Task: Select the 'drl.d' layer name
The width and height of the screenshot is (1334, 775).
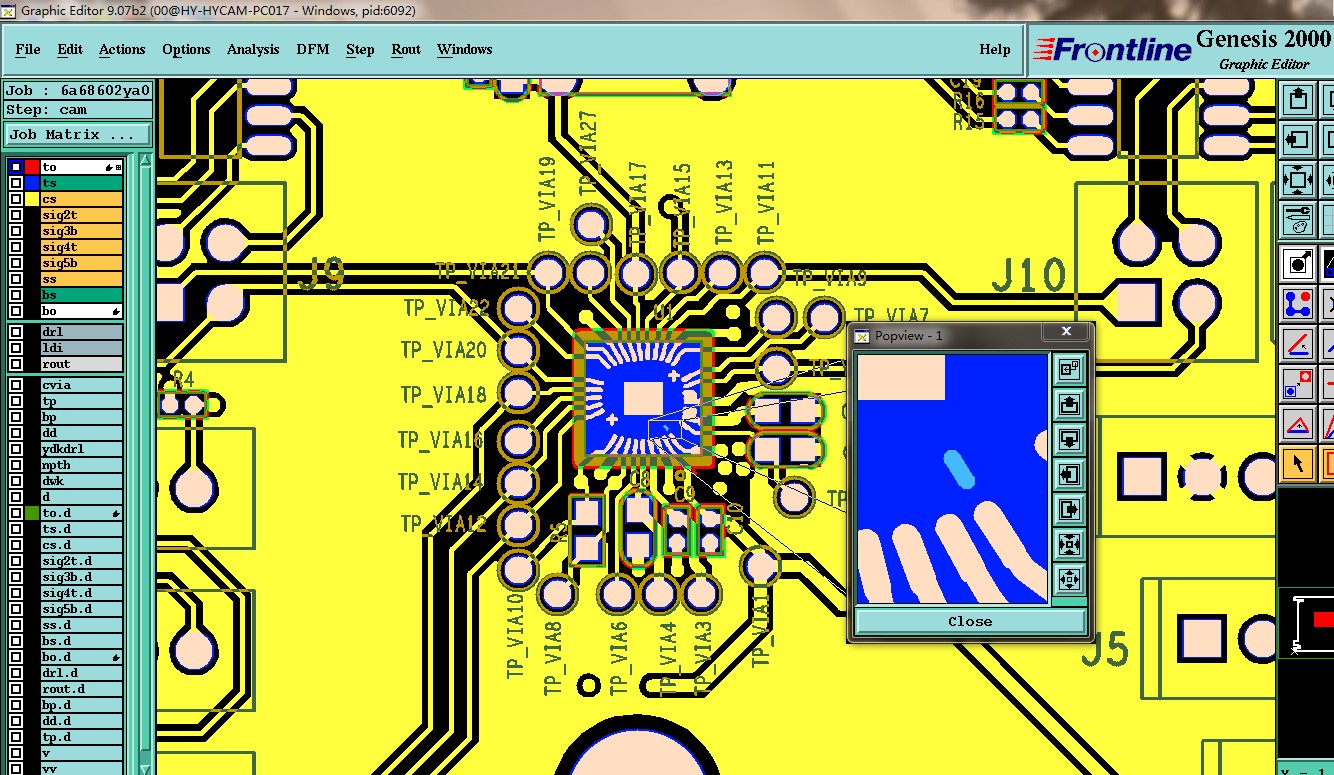Action: pos(81,673)
